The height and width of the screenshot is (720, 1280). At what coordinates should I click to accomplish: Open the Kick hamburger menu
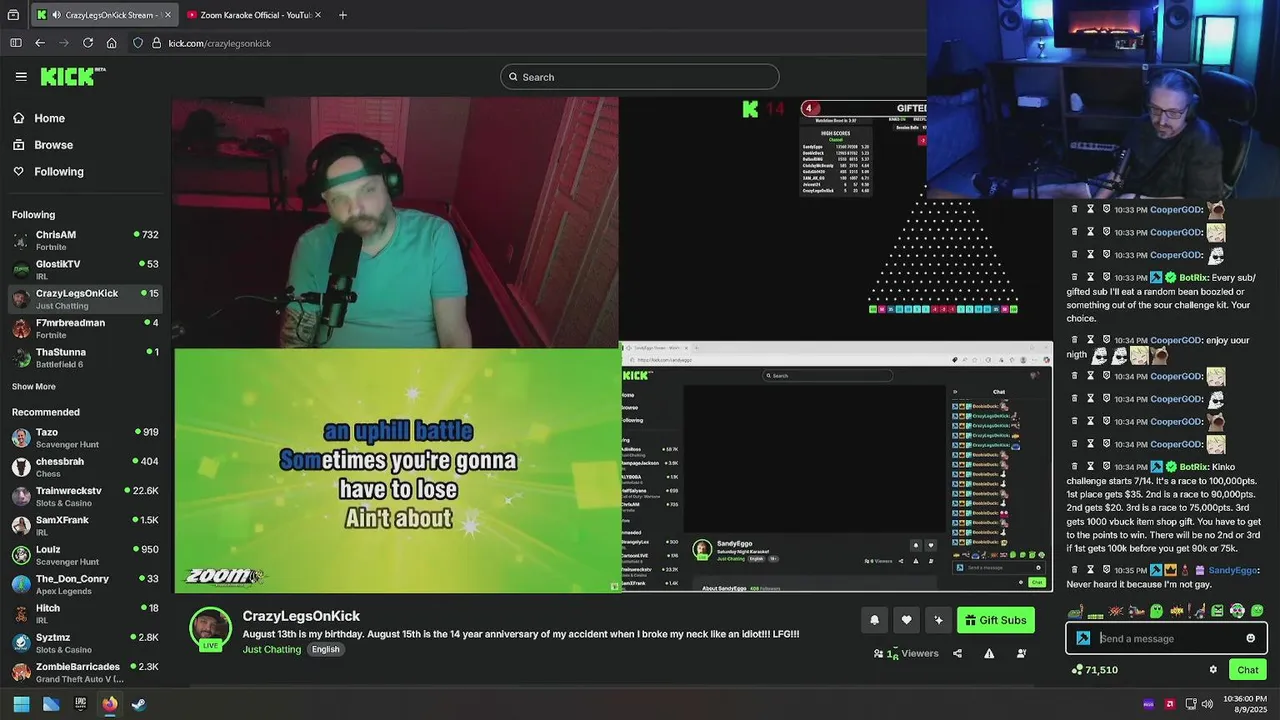click(21, 76)
